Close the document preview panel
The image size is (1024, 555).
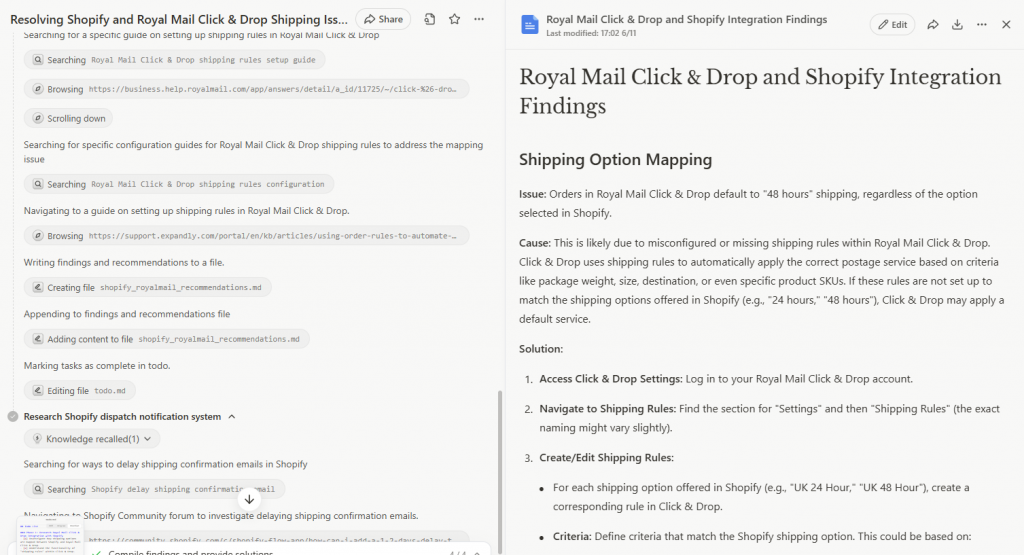[x=1006, y=24]
